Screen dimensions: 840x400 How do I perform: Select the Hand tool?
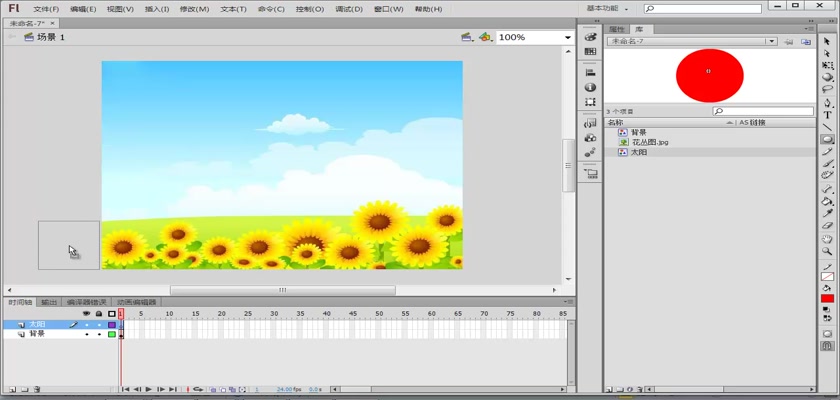coord(828,239)
